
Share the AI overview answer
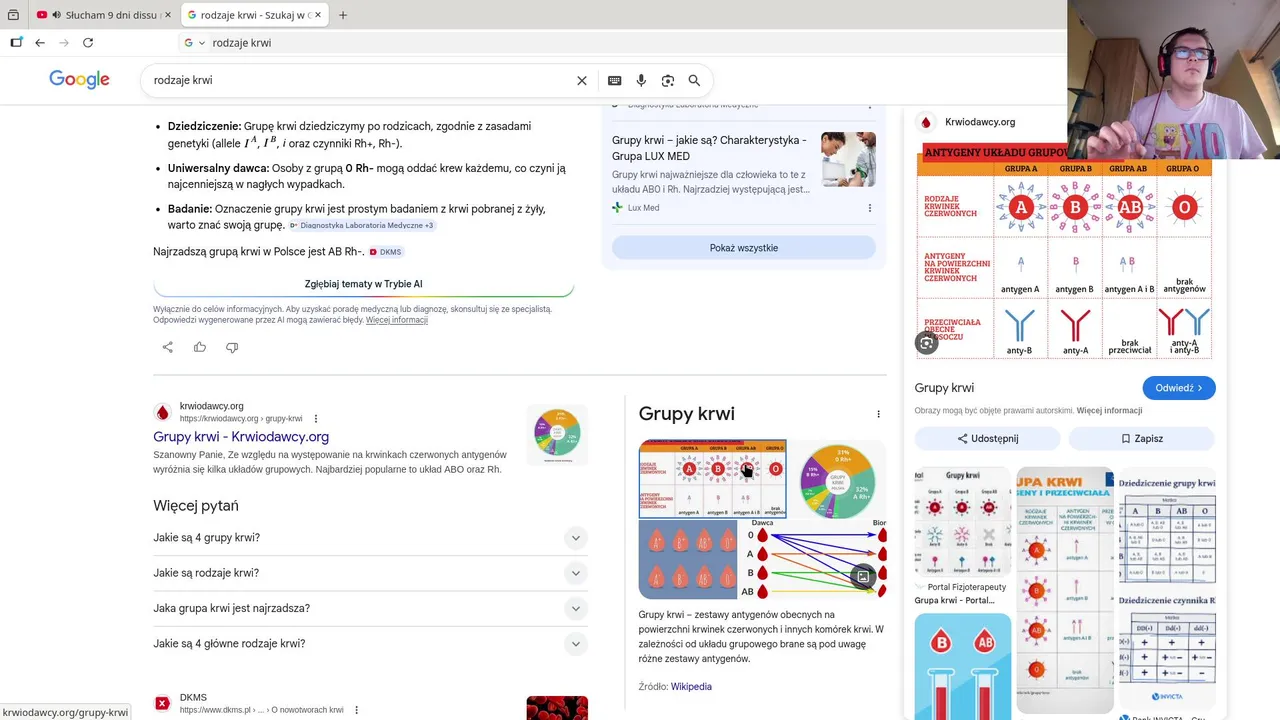[x=168, y=347]
